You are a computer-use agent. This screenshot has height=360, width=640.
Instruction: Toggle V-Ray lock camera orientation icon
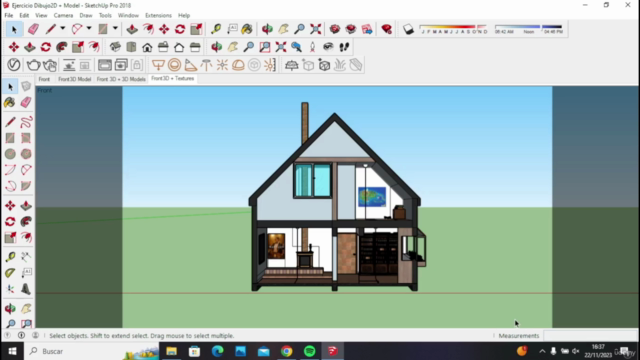point(137,65)
